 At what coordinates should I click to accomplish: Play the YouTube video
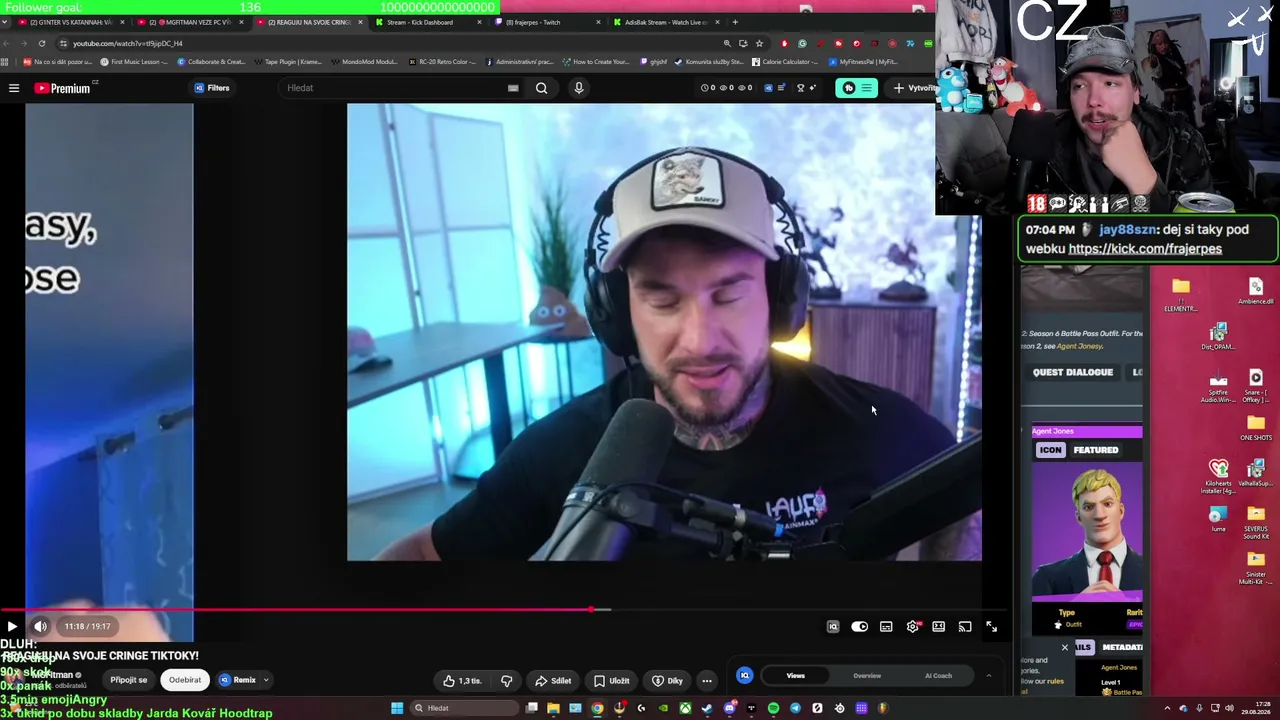click(x=12, y=627)
